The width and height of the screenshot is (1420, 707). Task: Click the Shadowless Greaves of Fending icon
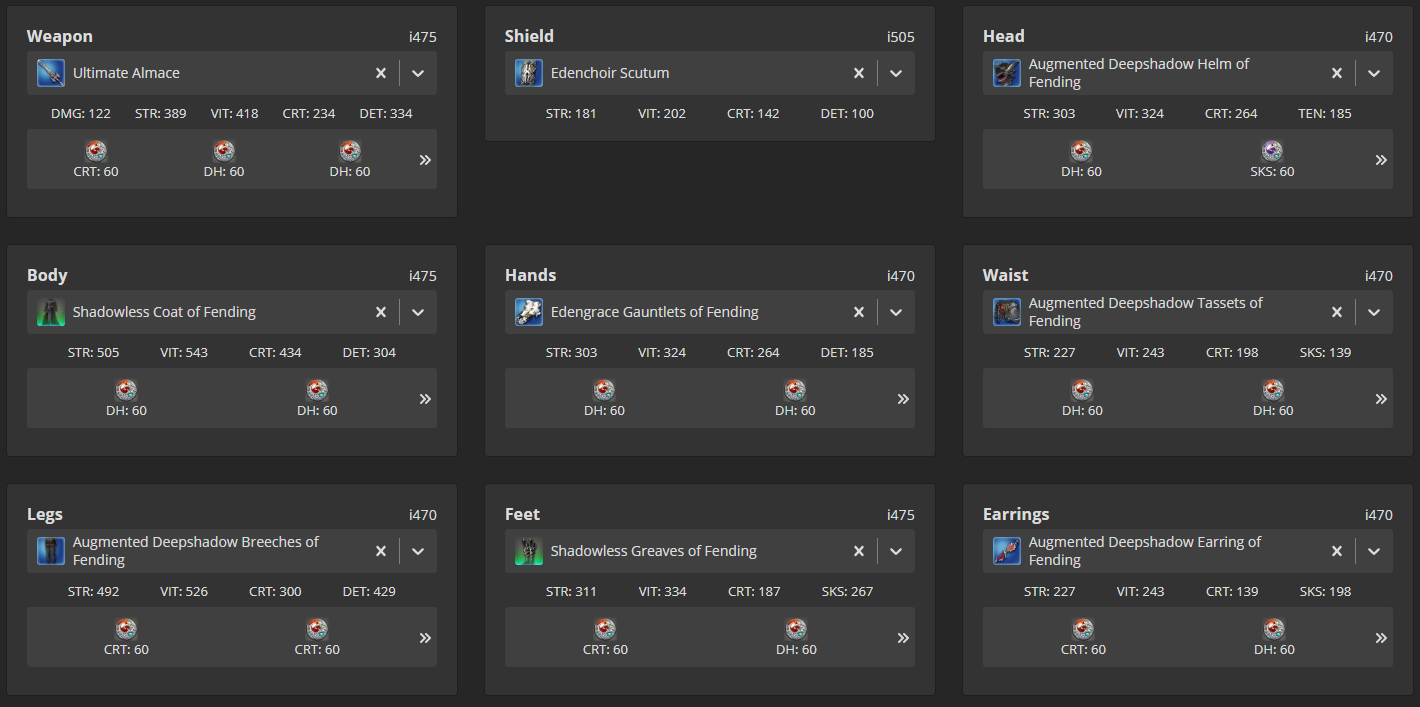click(529, 551)
